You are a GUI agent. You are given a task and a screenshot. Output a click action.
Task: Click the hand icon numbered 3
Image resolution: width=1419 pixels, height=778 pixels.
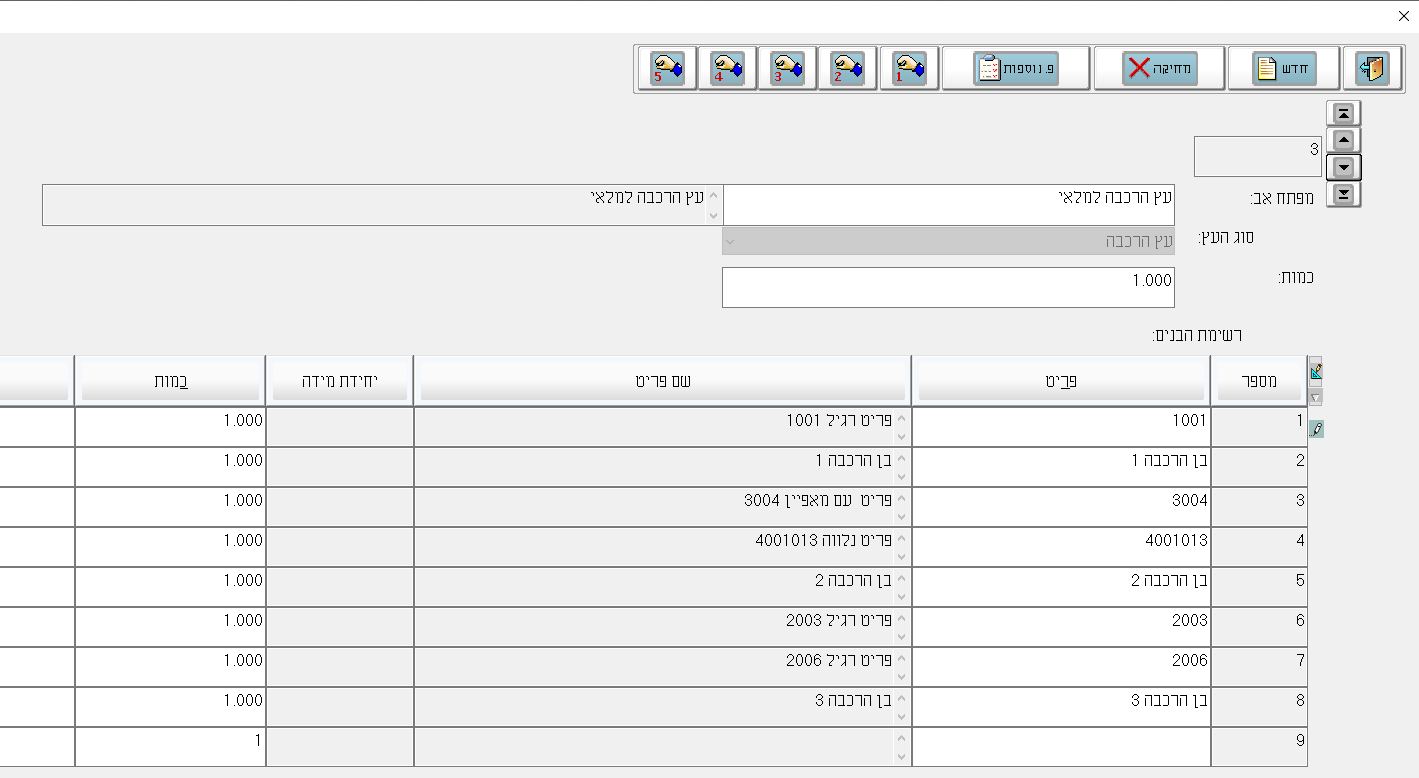(x=787, y=69)
